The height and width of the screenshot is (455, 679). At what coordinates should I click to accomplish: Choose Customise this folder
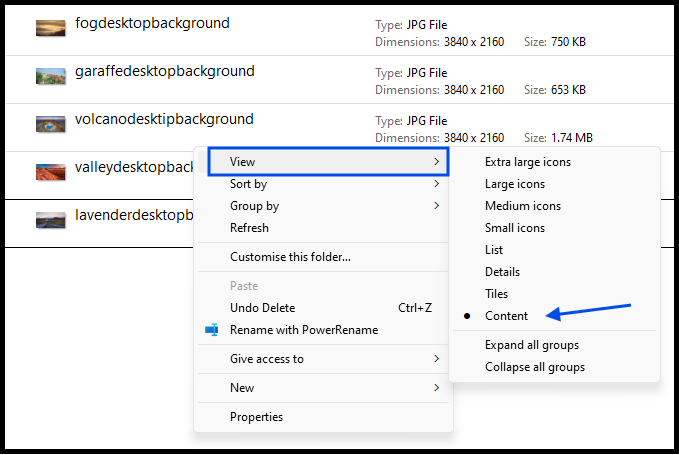pyautogui.click(x=290, y=257)
